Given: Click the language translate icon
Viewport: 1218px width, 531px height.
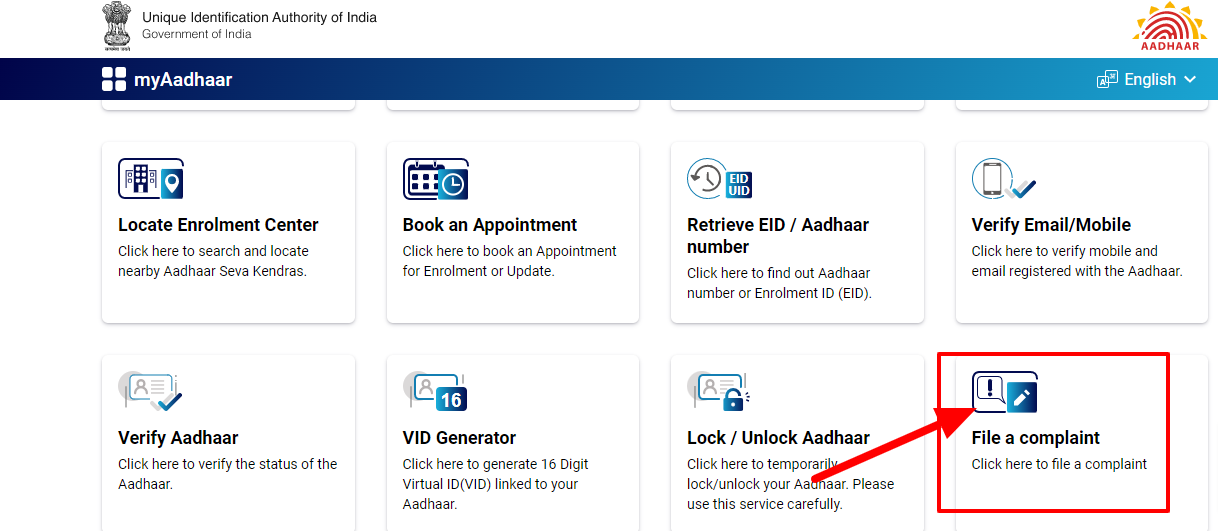Looking at the screenshot, I should point(1107,80).
